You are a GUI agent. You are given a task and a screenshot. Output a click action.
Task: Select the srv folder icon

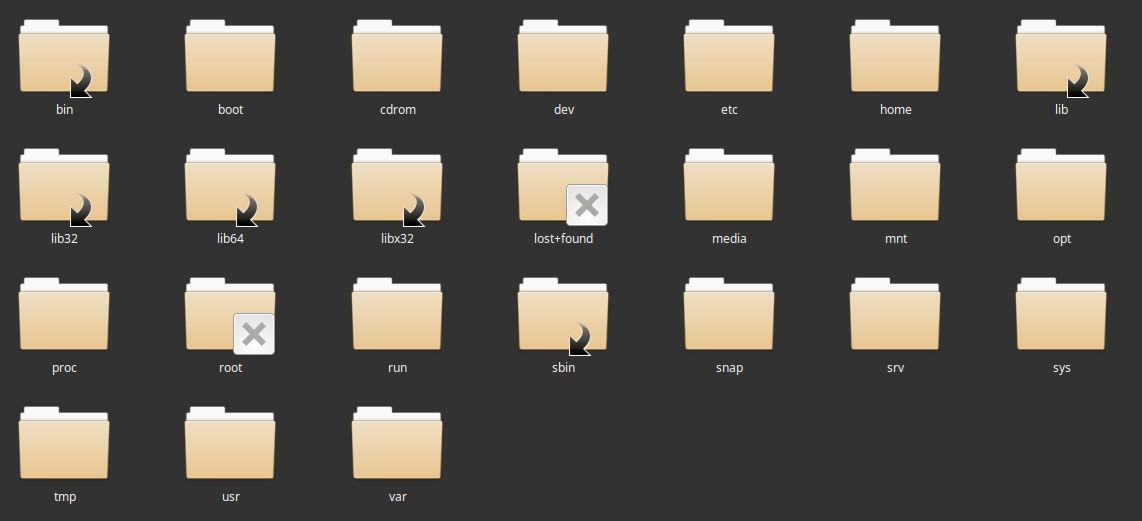tap(895, 315)
